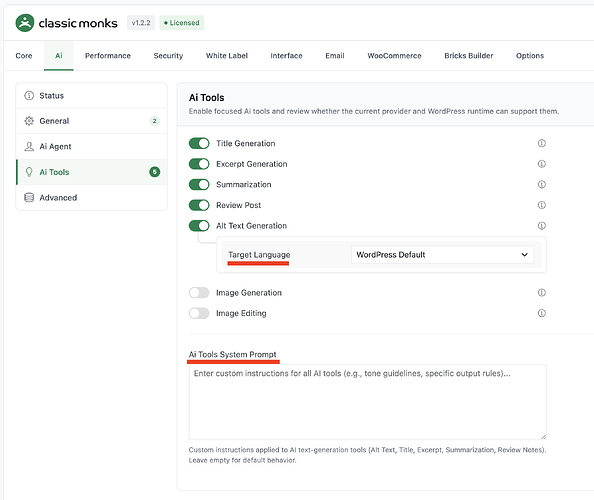Click the Licensed status badge

(x=182, y=23)
